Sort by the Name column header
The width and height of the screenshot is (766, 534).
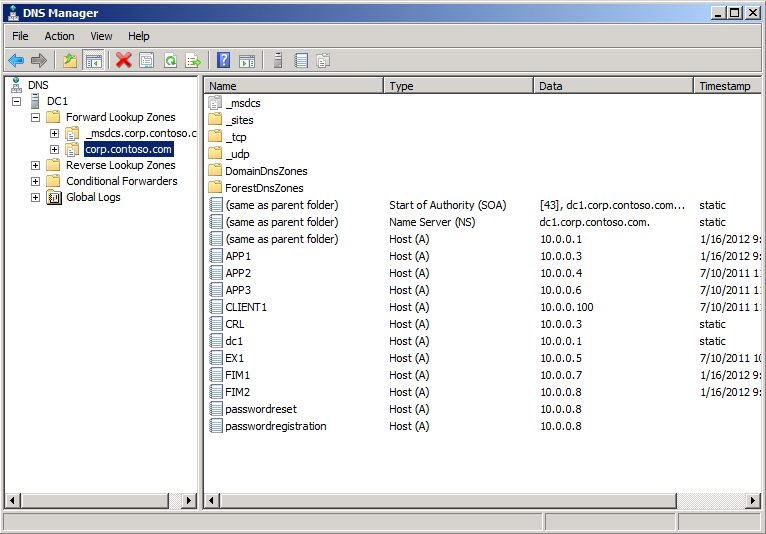click(x=294, y=86)
